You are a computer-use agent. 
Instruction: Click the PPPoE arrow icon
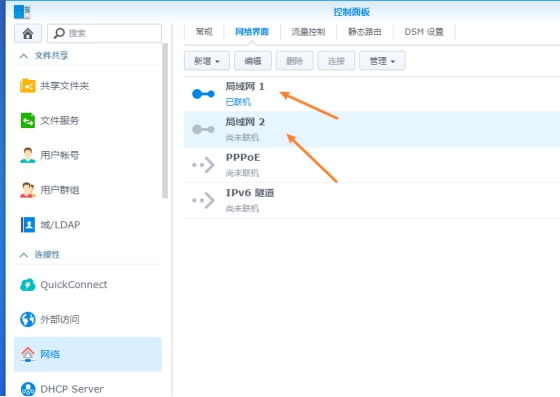[x=203, y=165]
